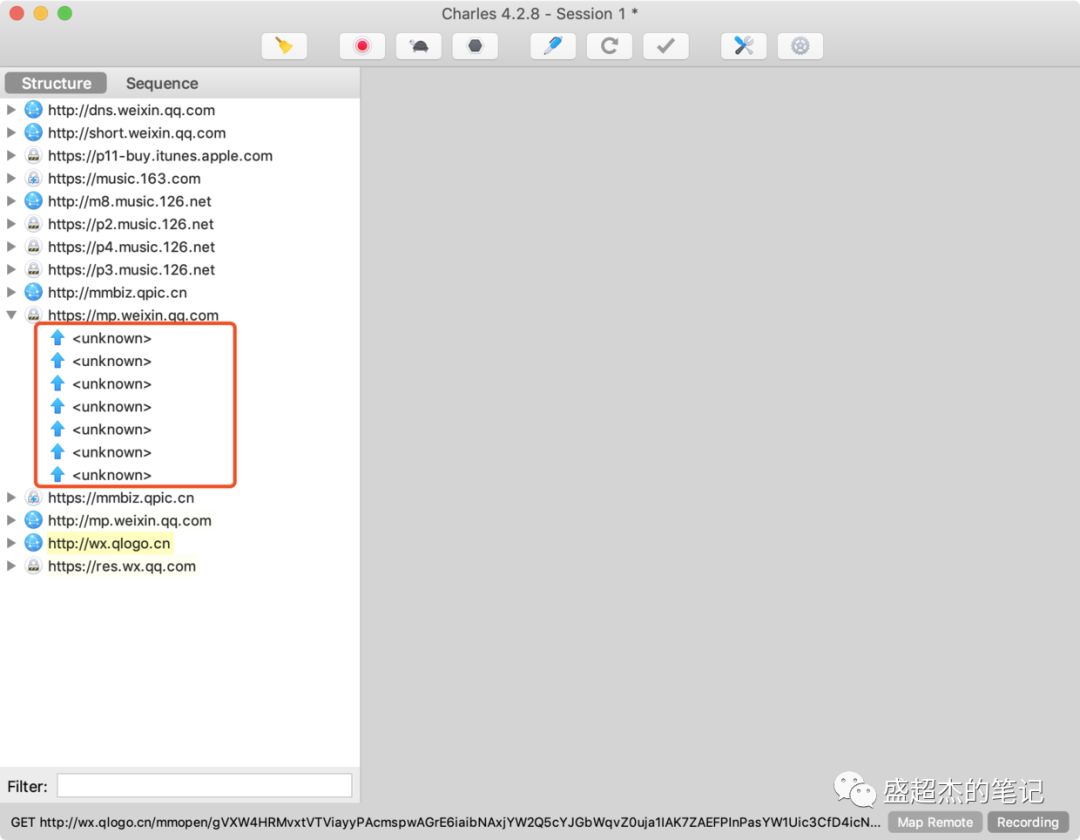Select the https://res.wx.qq.com host label
Image resolution: width=1080 pixels, height=840 pixels.
tap(122, 566)
